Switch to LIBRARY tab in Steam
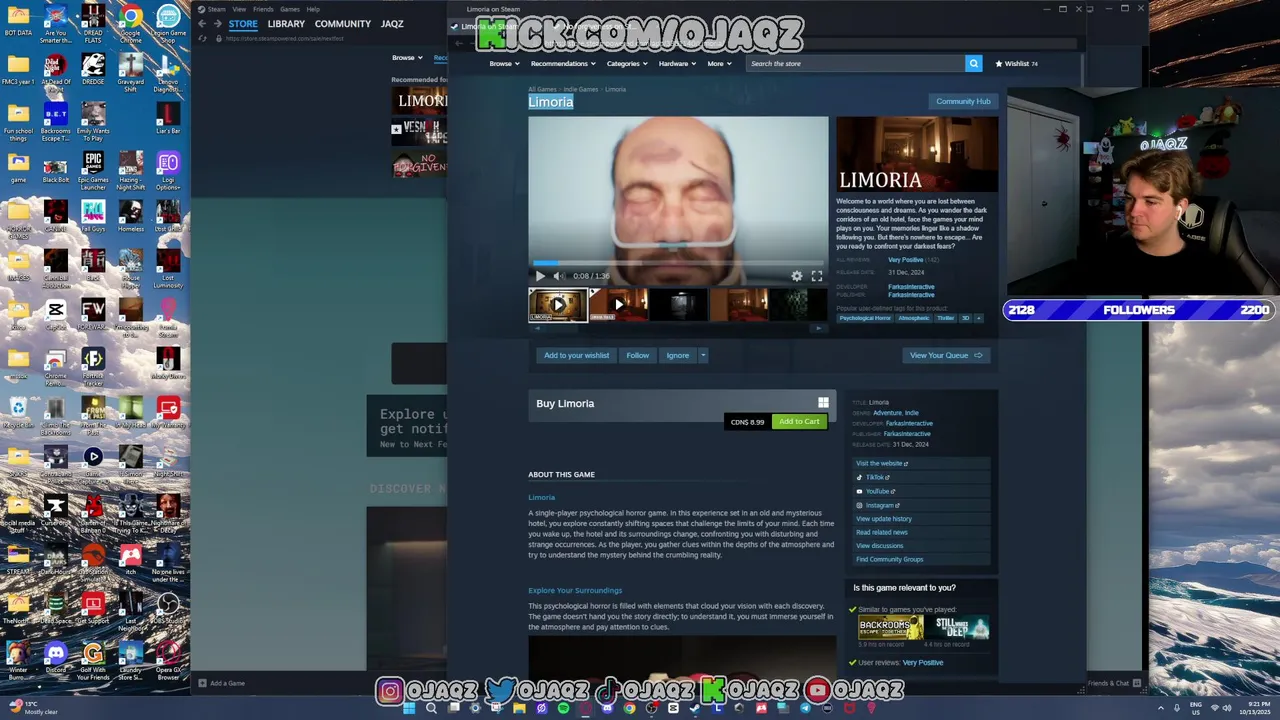Viewport: 1280px width, 720px height. 286,24
